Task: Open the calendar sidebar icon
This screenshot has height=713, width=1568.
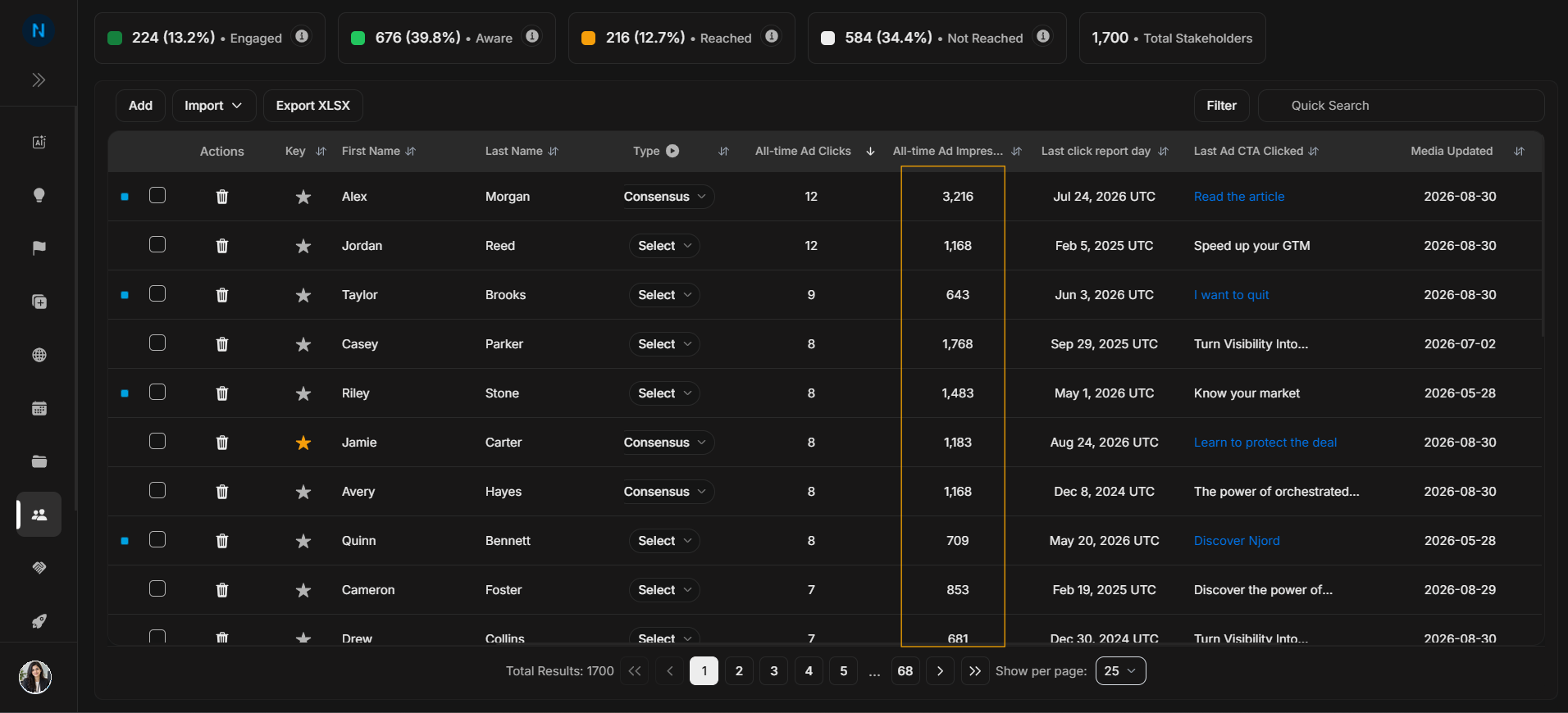Action: coord(39,408)
